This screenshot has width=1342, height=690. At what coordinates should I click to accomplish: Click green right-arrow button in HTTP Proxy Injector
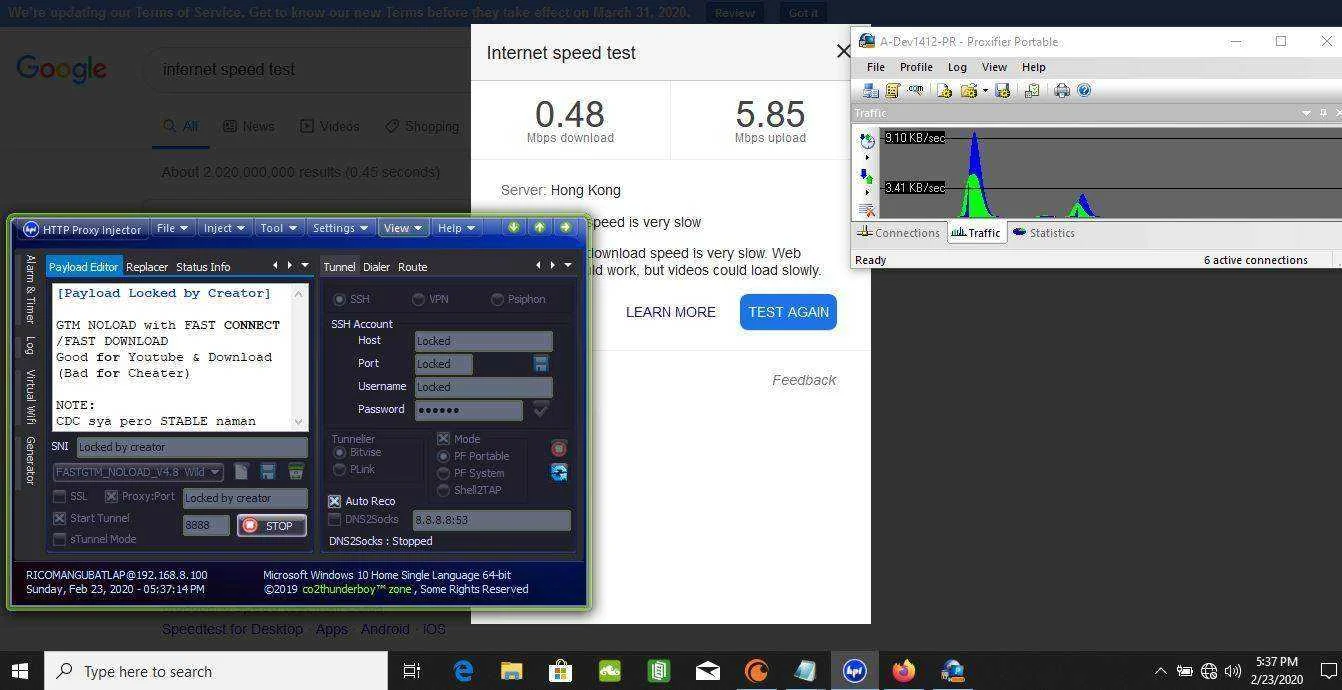point(565,227)
